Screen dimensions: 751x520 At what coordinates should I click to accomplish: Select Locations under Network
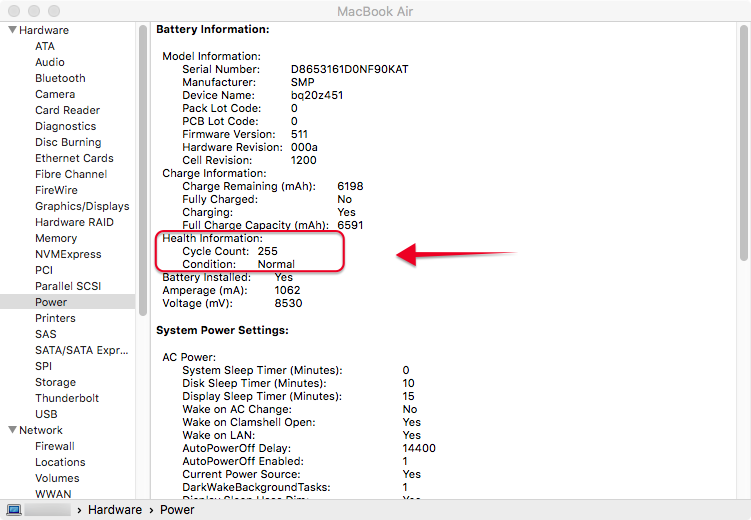click(x=60, y=462)
